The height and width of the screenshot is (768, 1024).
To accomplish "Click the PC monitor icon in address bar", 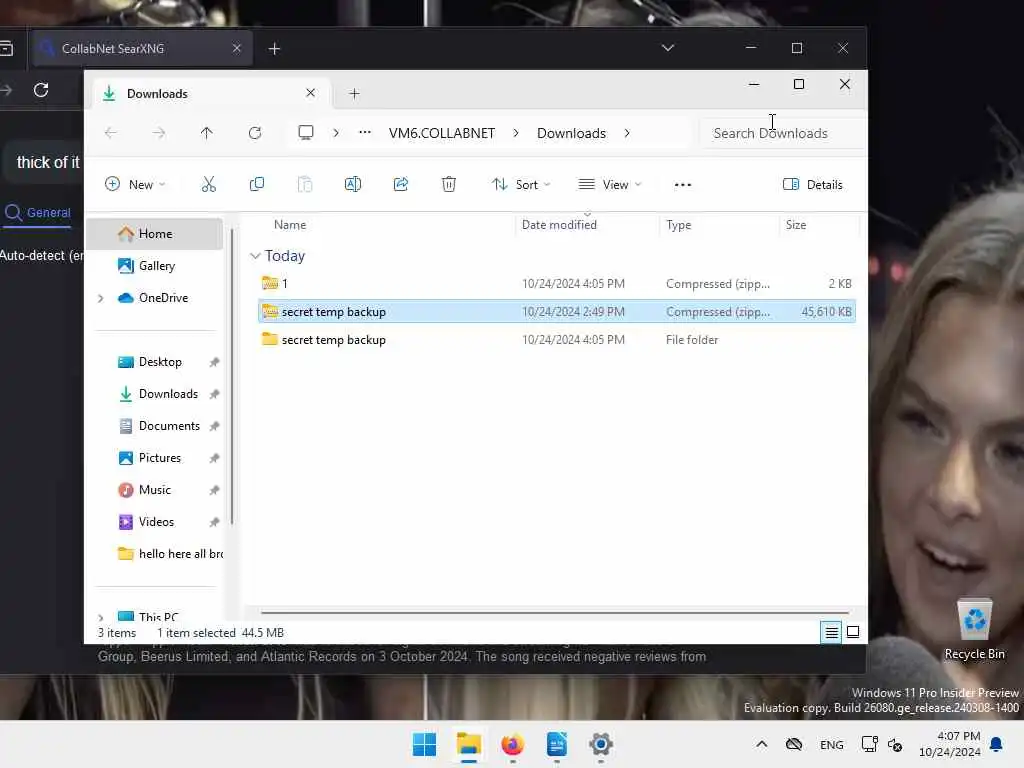I will 306,133.
